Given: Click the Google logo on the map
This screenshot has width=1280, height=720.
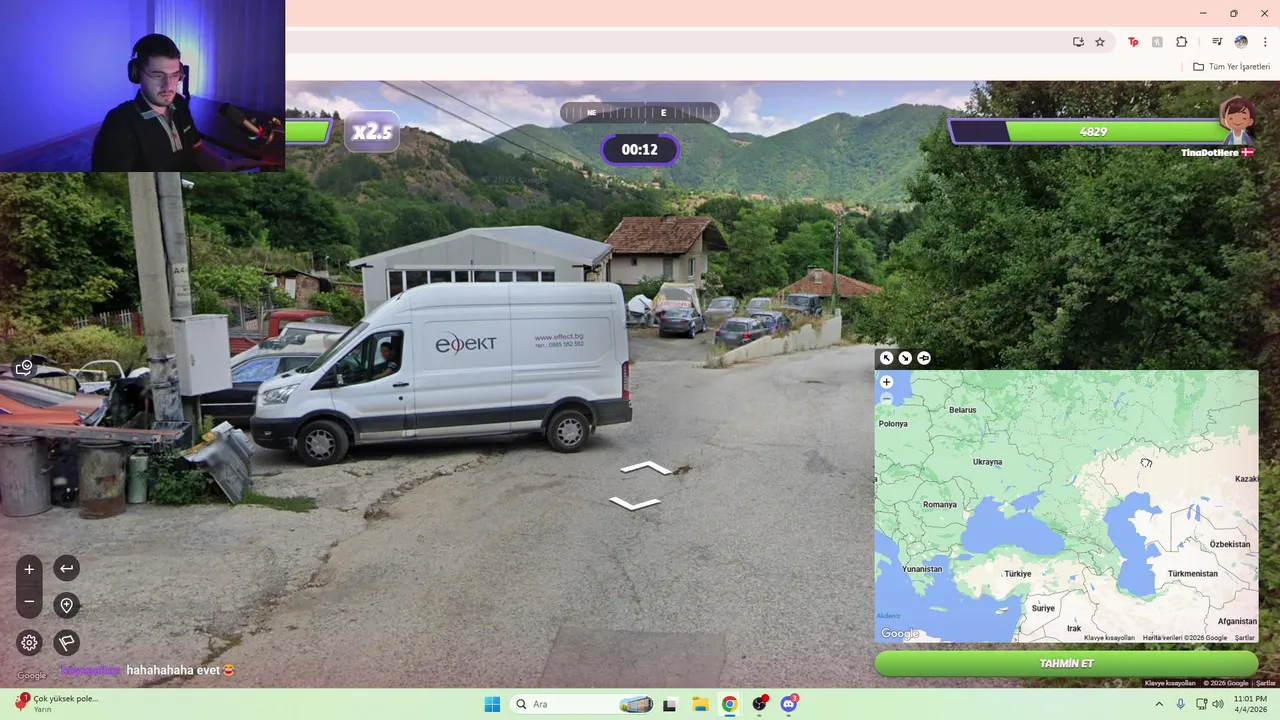Looking at the screenshot, I should coord(900,634).
